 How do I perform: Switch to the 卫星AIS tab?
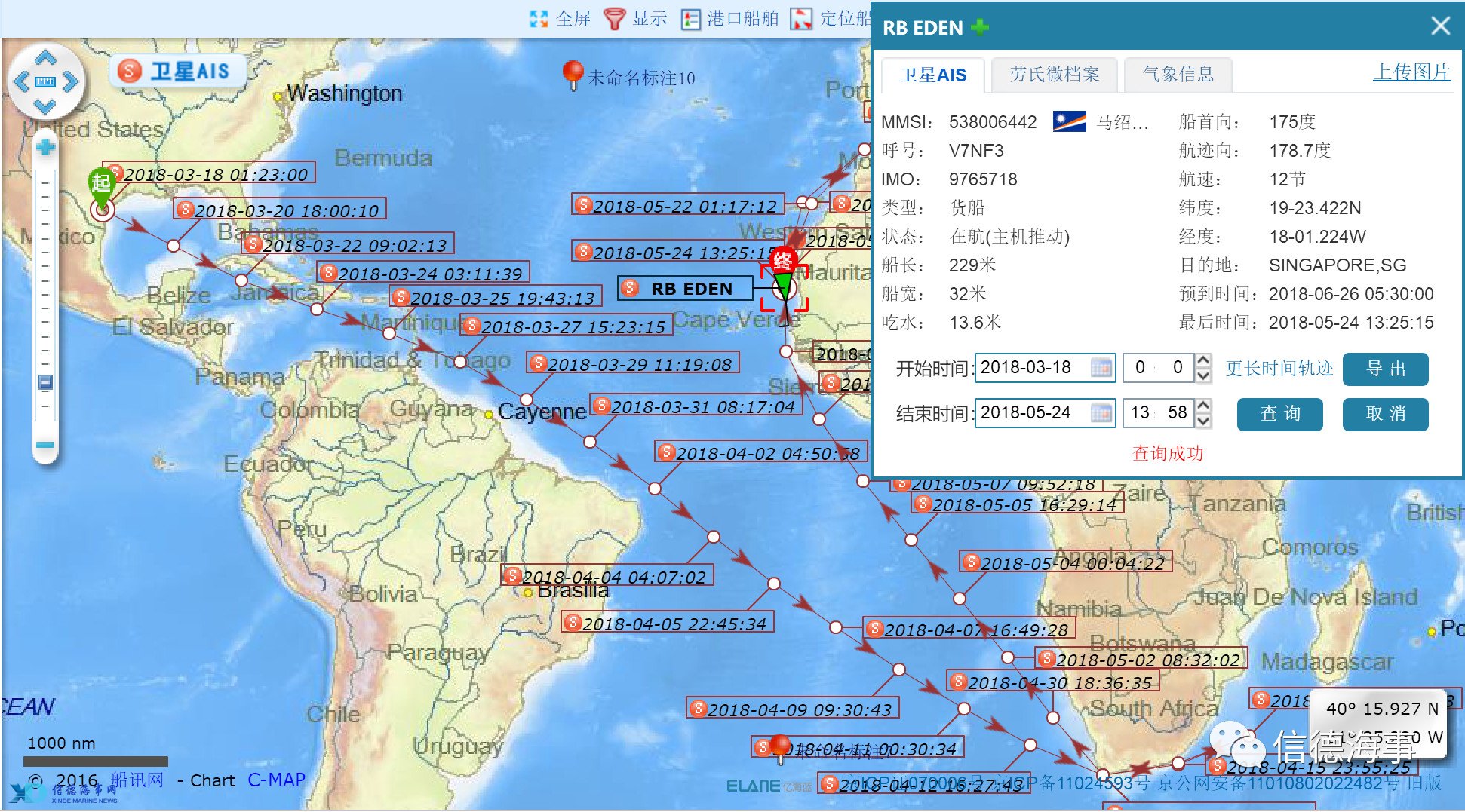pos(933,75)
